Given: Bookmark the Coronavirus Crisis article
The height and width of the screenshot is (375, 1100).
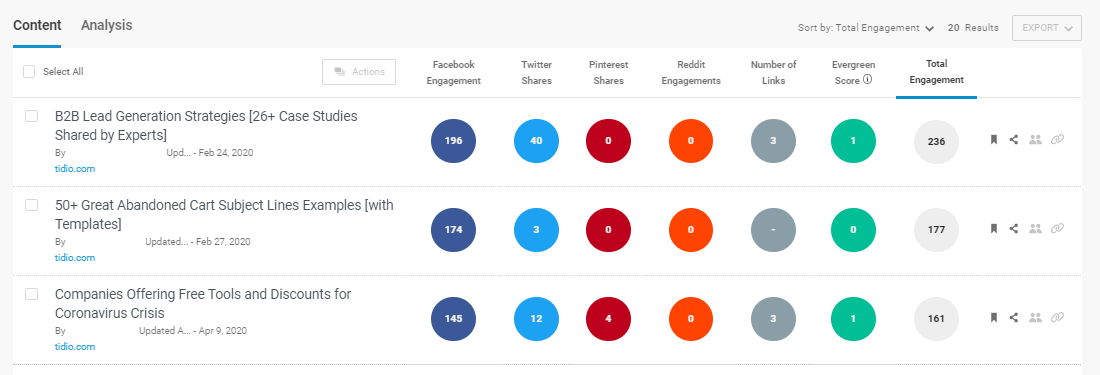Looking at the screenshot, I should coord(993,318).
